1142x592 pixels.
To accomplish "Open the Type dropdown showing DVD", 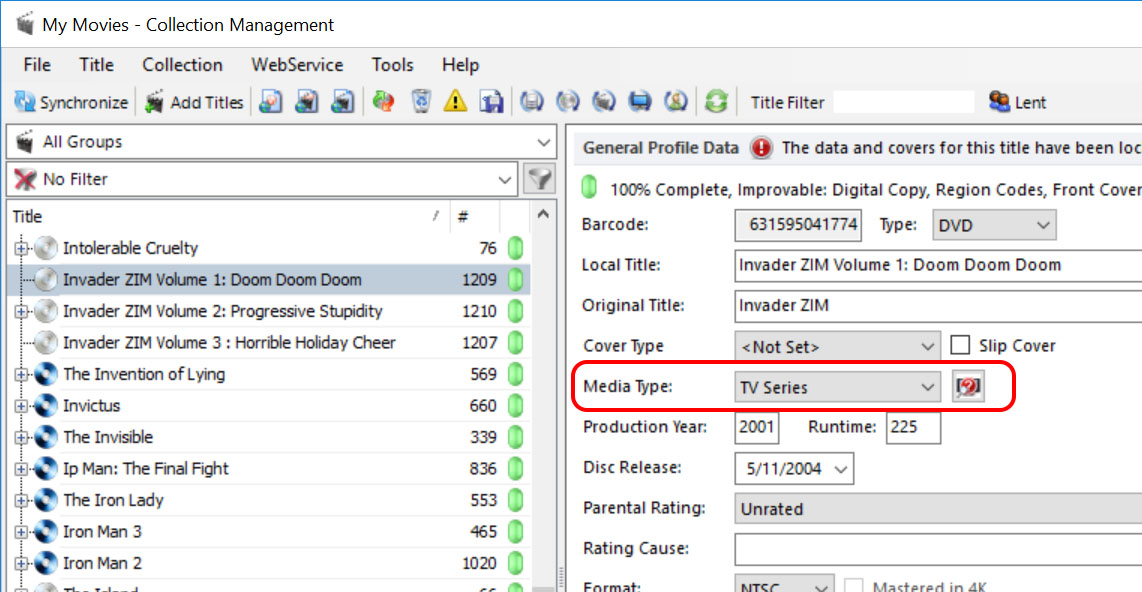I will [994, 225].
